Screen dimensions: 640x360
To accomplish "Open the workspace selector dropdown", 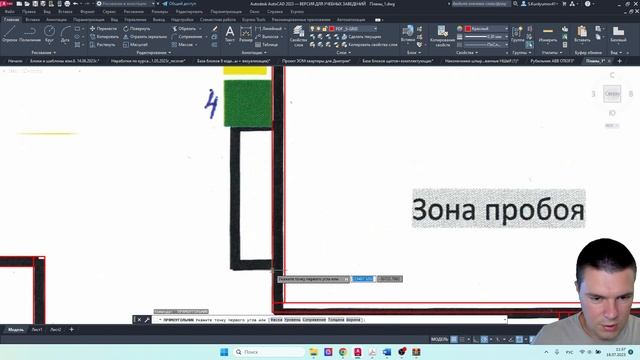I will [x=127, y=4].
